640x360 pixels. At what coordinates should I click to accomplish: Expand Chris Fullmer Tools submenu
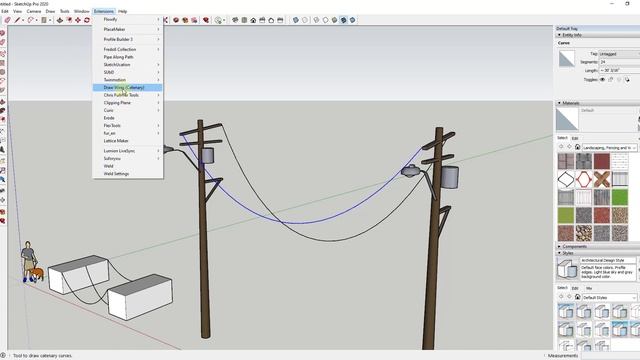[128, 95]
